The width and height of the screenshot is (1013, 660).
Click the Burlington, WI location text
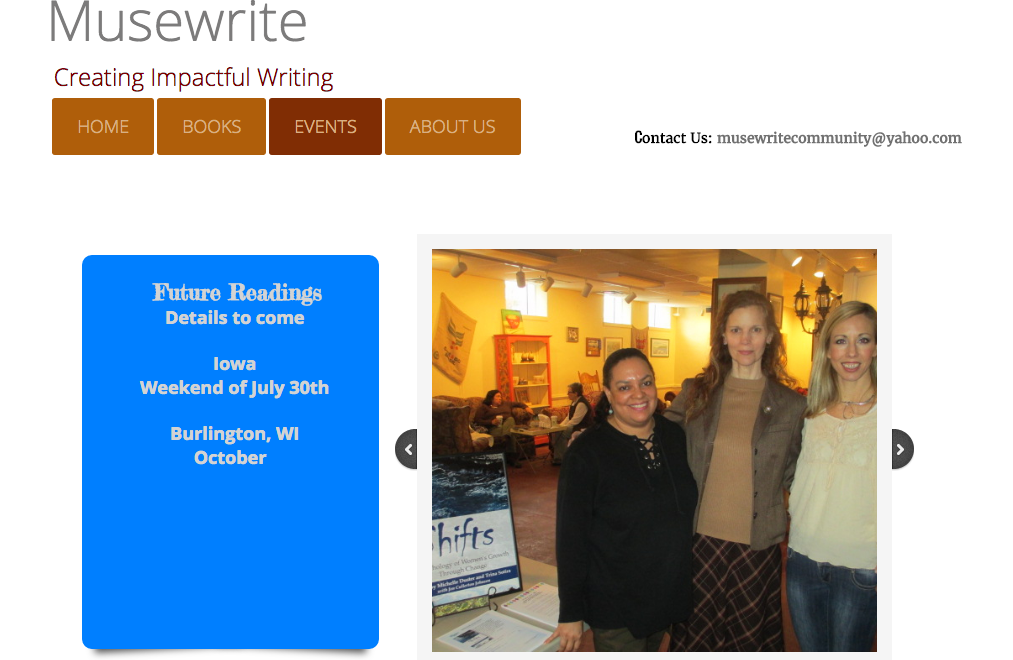[x=235, y=433]
